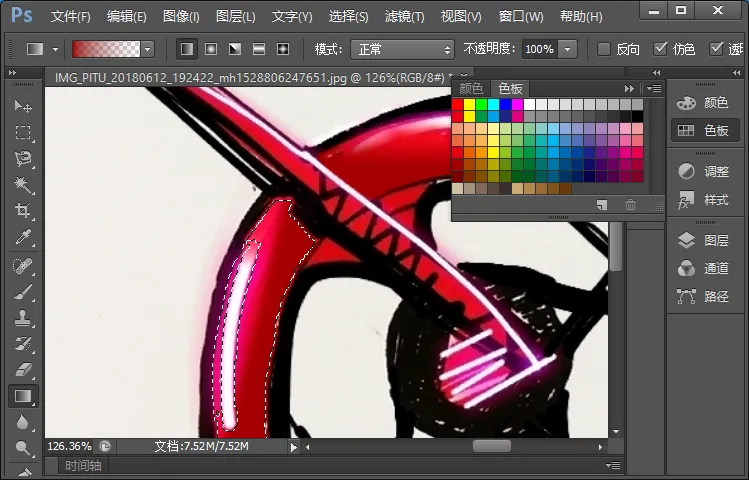Image resolution: width=749 pixels, height=480 pixels.
Task: Open the 编辑(E) menu
Action: coord(126,17)
